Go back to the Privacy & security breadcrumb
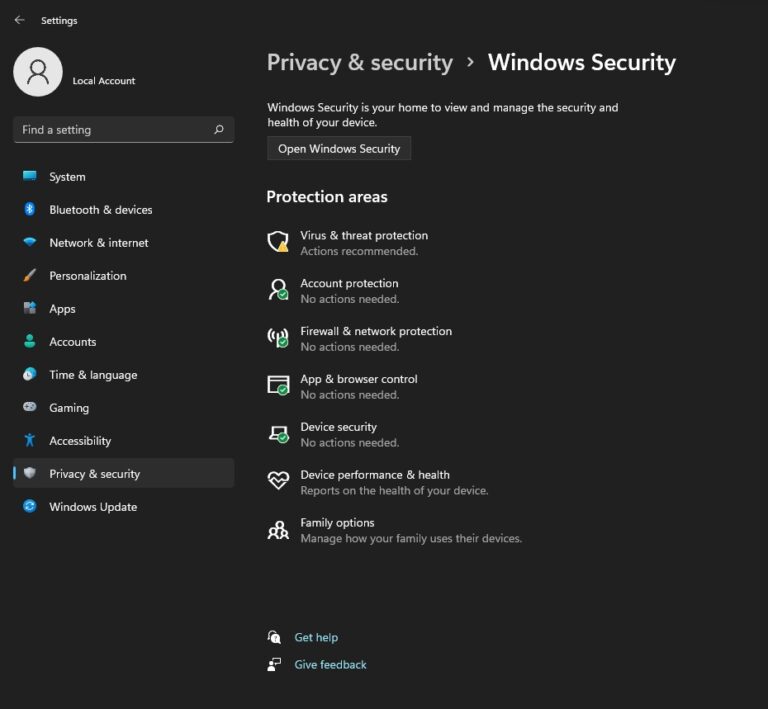 360,63
